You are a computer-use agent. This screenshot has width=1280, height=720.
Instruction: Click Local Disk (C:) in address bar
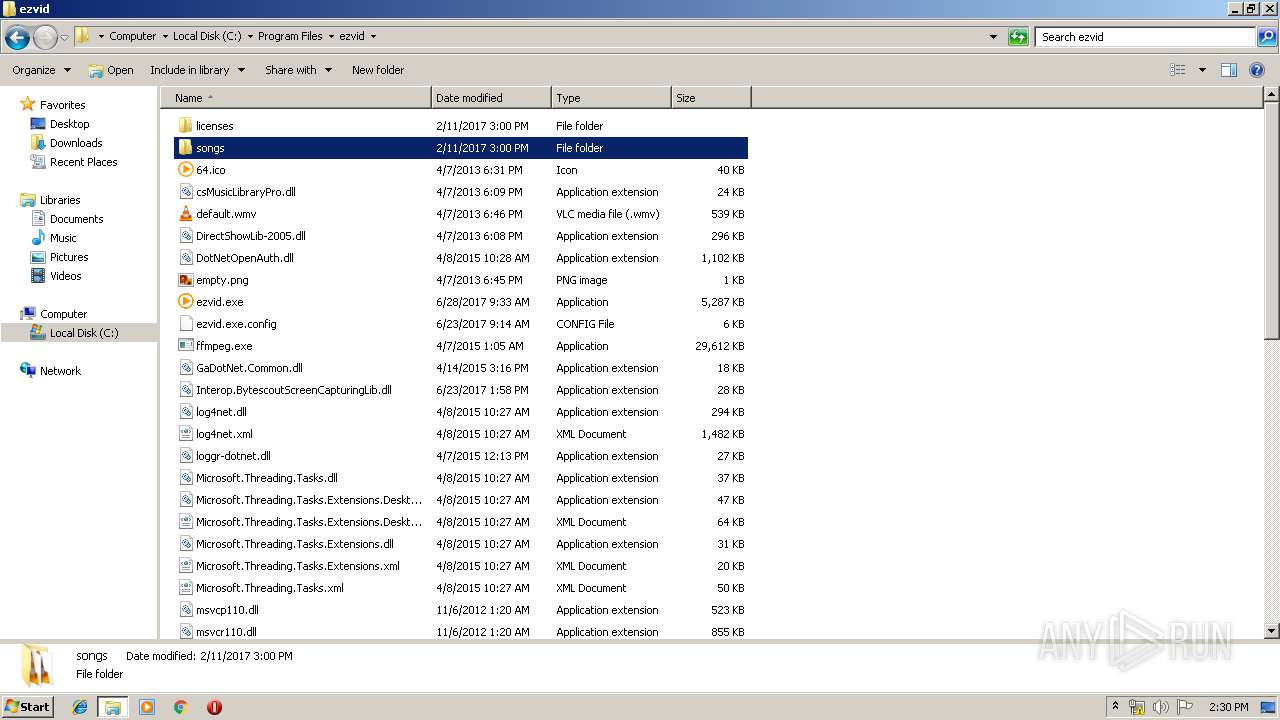[x=207, y=36]
